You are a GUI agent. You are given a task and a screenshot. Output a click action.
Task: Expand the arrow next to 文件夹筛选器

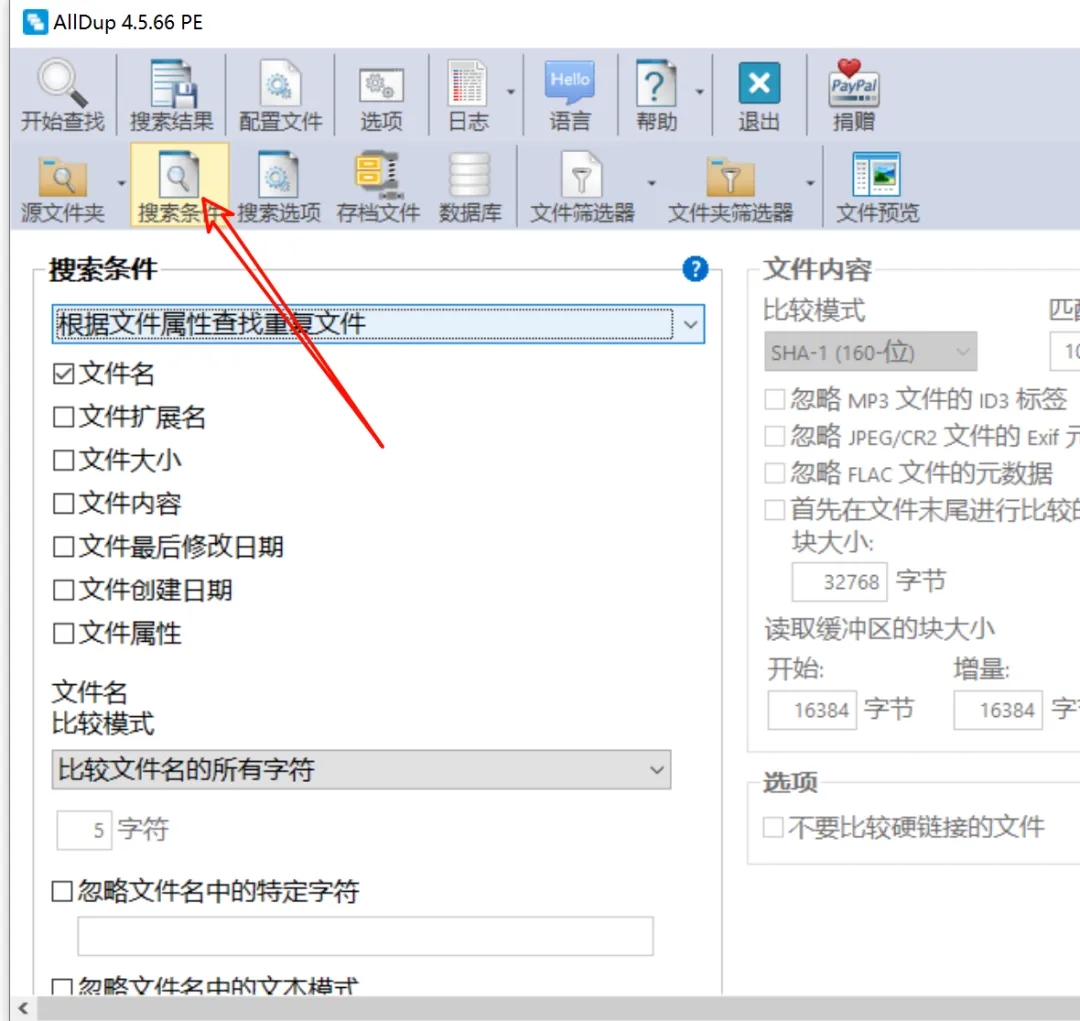point(810,183)
